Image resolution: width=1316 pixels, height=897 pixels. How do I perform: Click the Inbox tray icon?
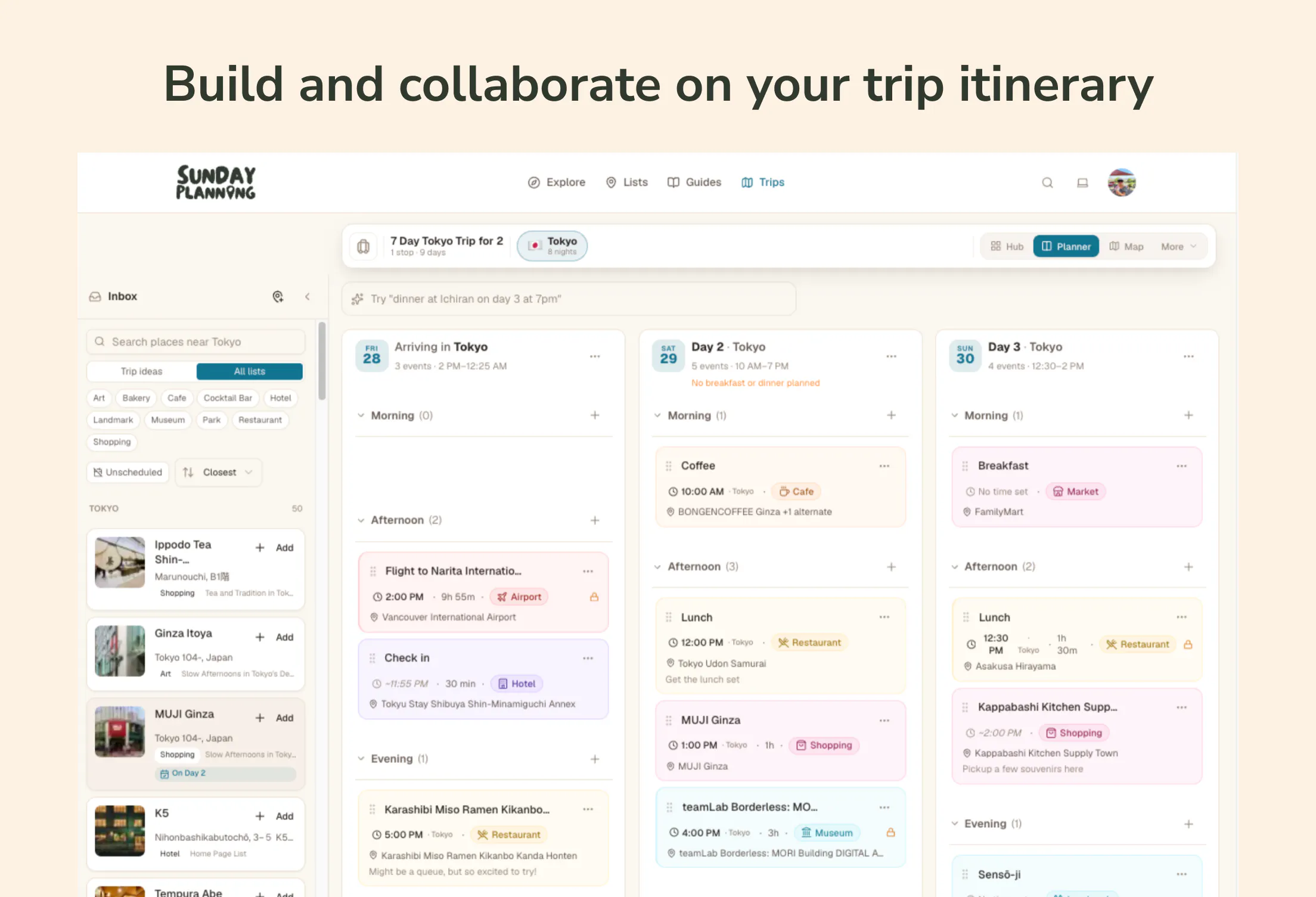(x=95, y=296)
